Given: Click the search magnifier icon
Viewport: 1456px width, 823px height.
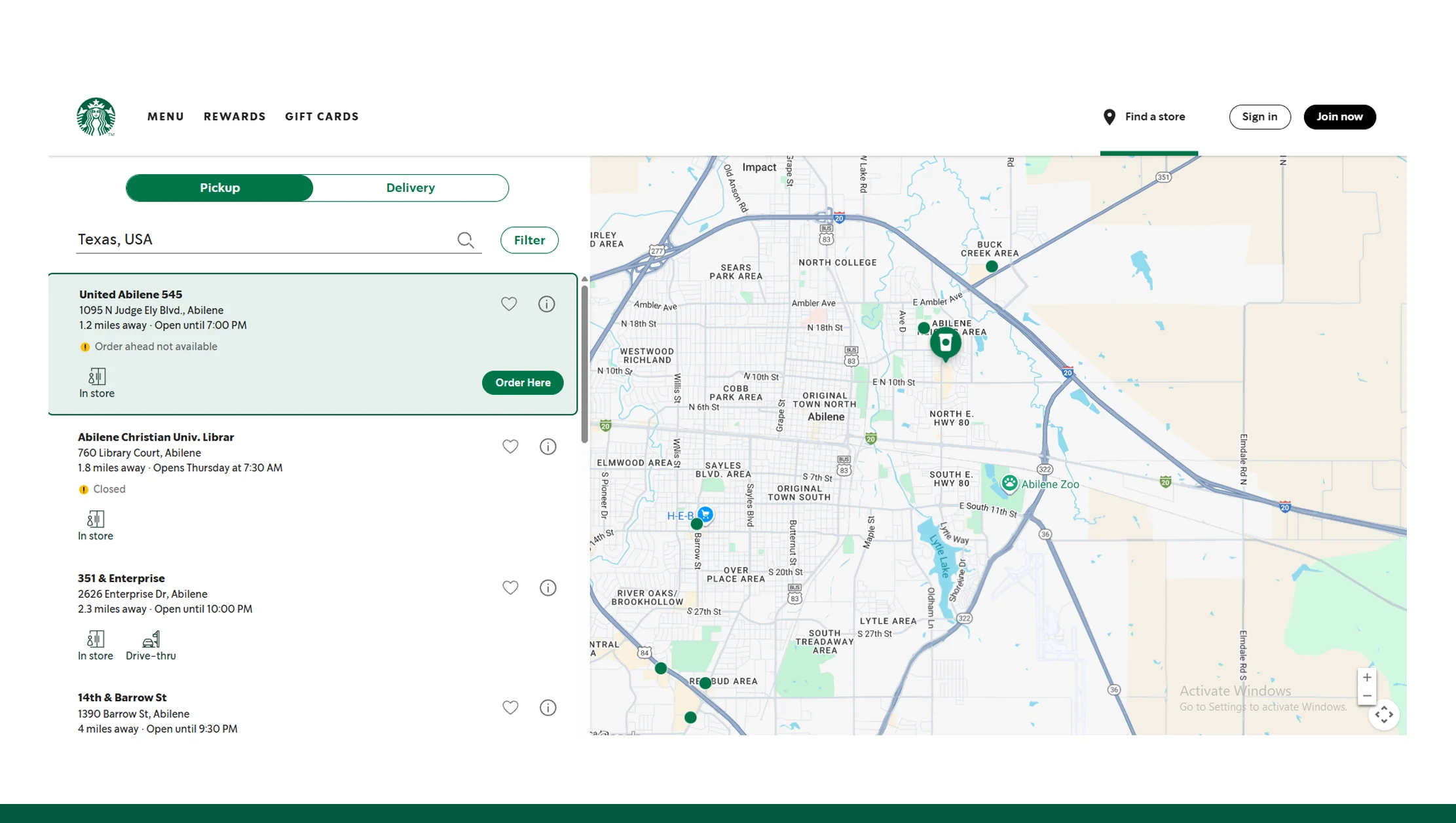Looking at the screenshot, I should pos(466,240).
